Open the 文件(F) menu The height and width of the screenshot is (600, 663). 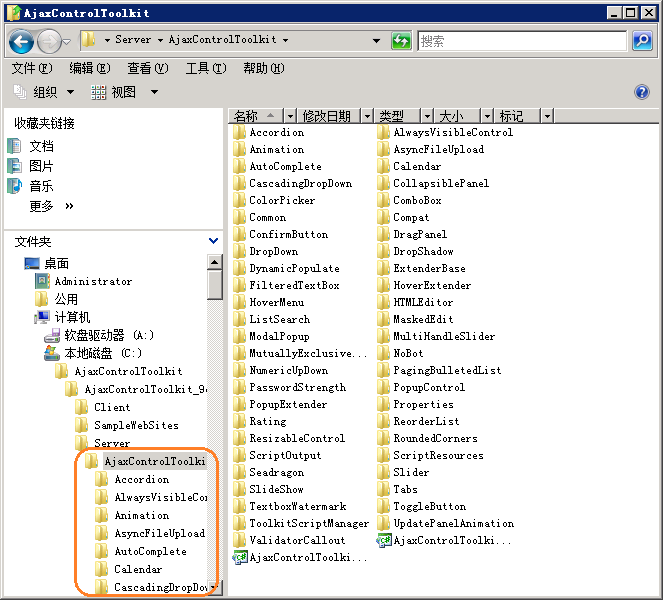[x=32, y=68]
